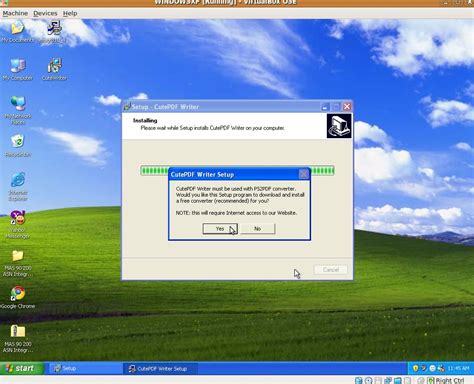
Task: Click the green keyboard capture icon by Right Ctrl
Action: 431,380
